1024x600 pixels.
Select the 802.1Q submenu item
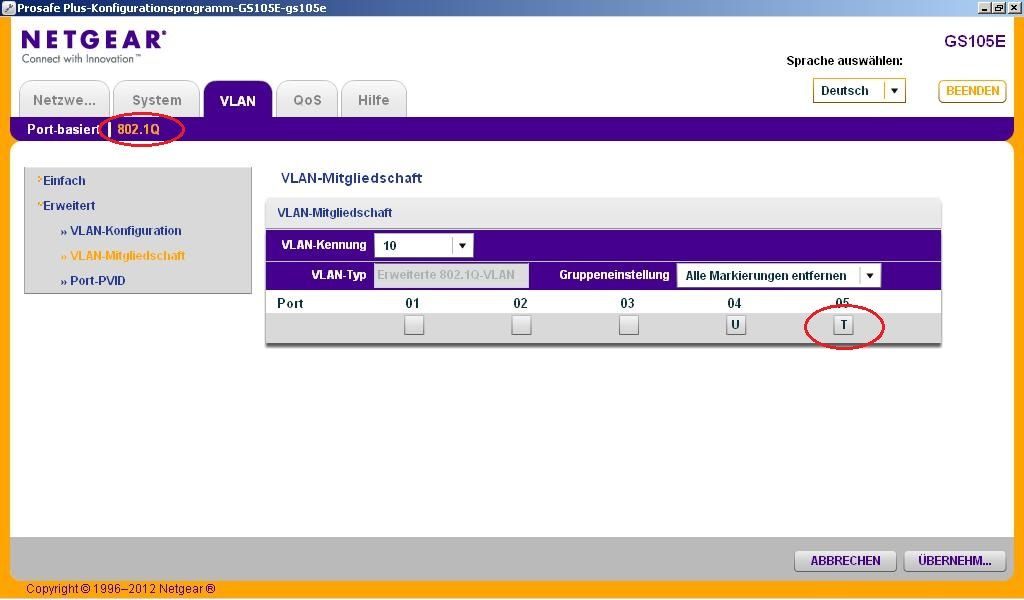(138, 129)
